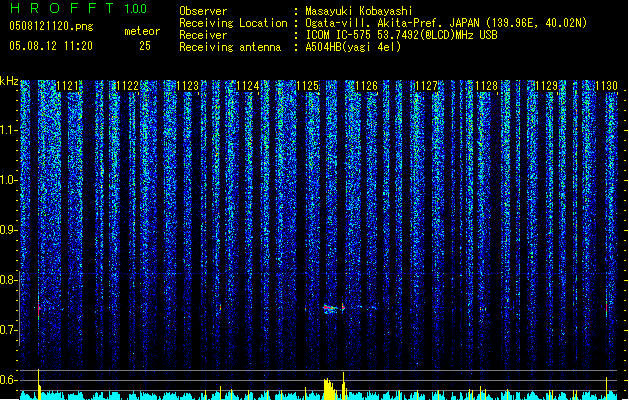
Task: Click time marker 1123
Action: [x=187, y=86]
